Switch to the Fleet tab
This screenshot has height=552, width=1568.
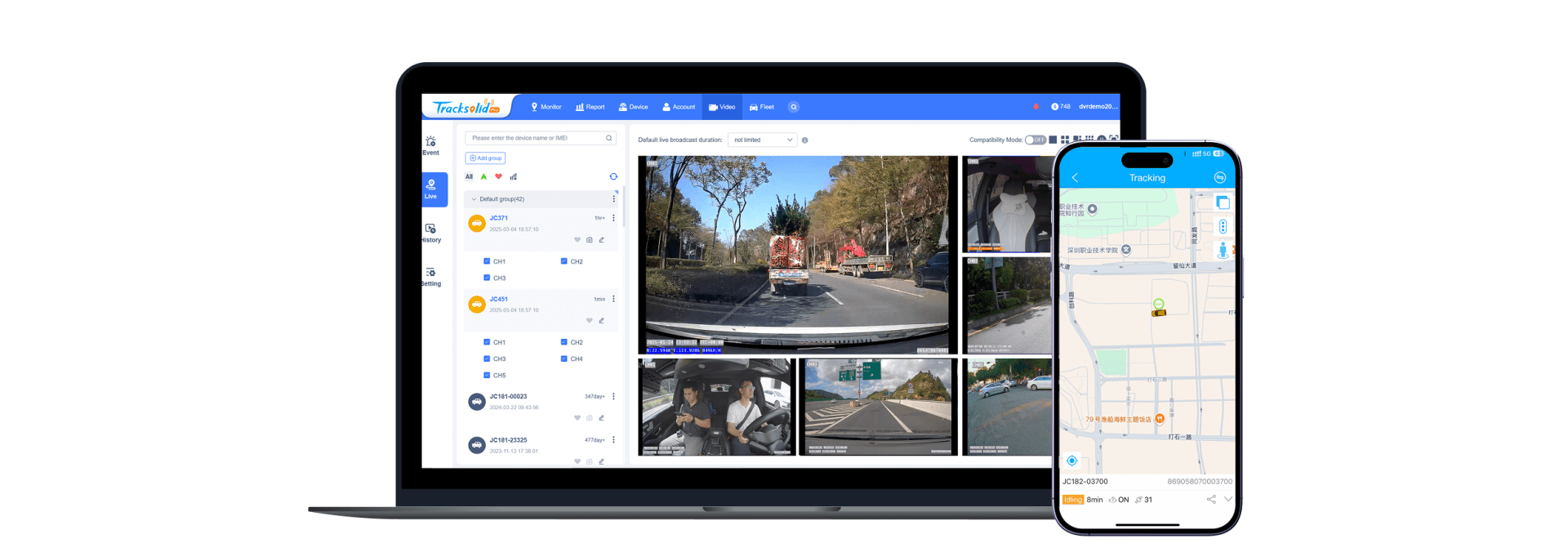pos(761,107)
